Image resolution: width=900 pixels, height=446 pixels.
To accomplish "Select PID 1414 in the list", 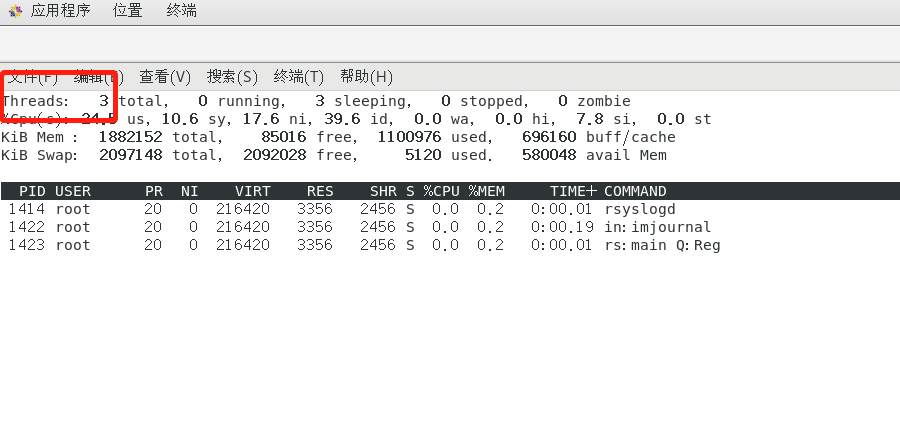I will tap(27, 209).
